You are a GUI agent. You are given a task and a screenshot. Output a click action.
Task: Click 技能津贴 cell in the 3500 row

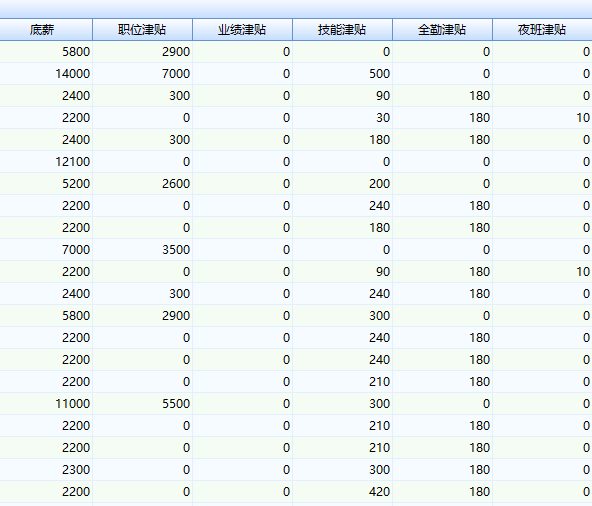coord(342,250)
